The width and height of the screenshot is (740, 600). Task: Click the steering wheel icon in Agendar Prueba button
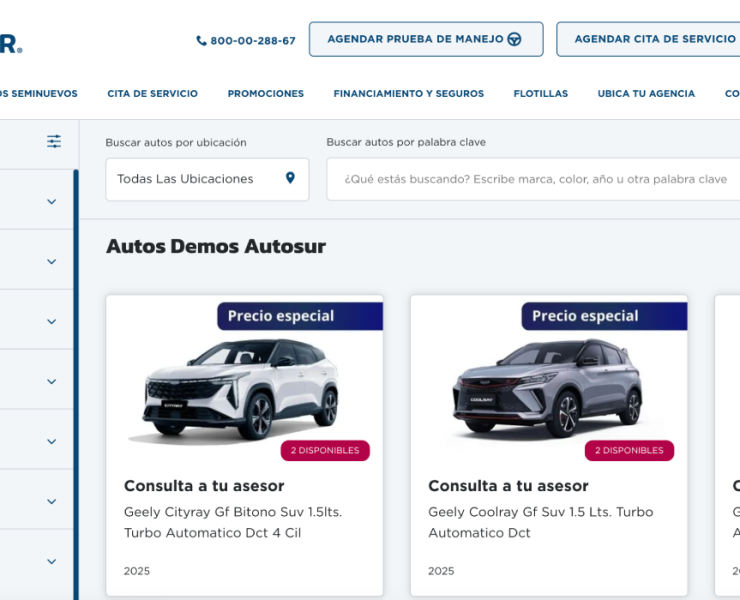514,39
